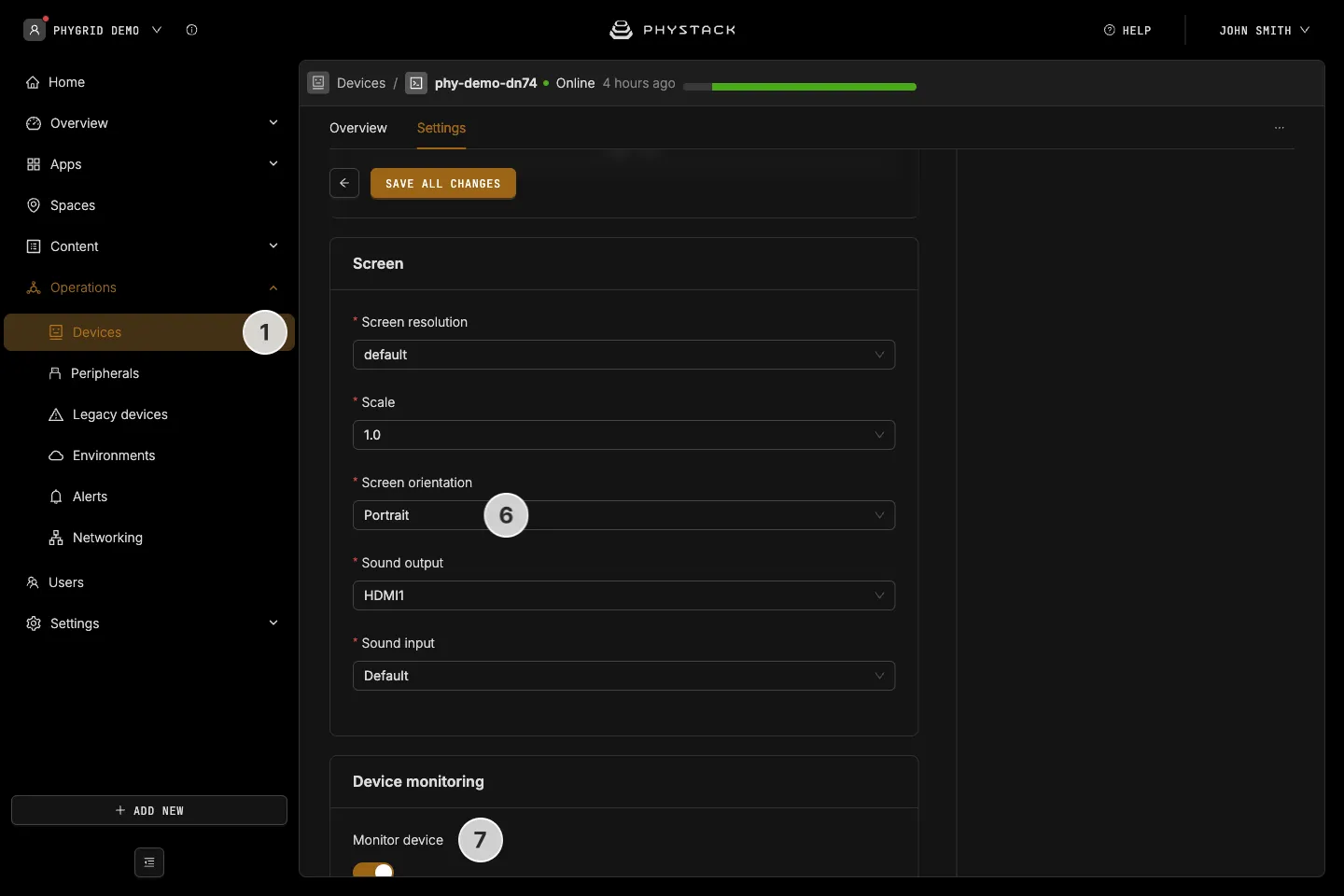This screenshot has height=896, width=1344.
Task: Click the Operations network icon
Action: click(34, 287)
